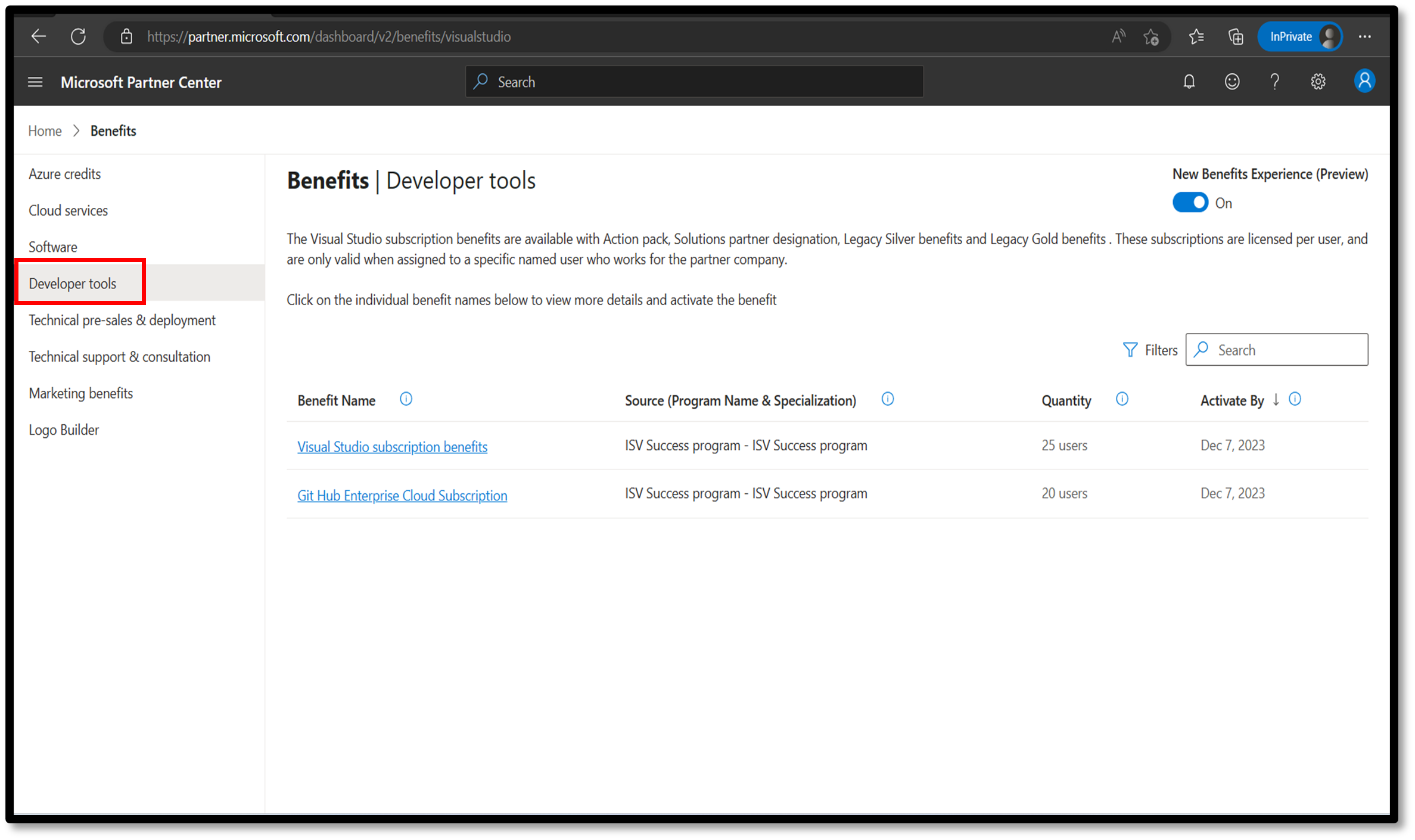This screenshot has height=840, width=1415.
Task: Click the browser back arrow icon
Action: click(37, 37)
